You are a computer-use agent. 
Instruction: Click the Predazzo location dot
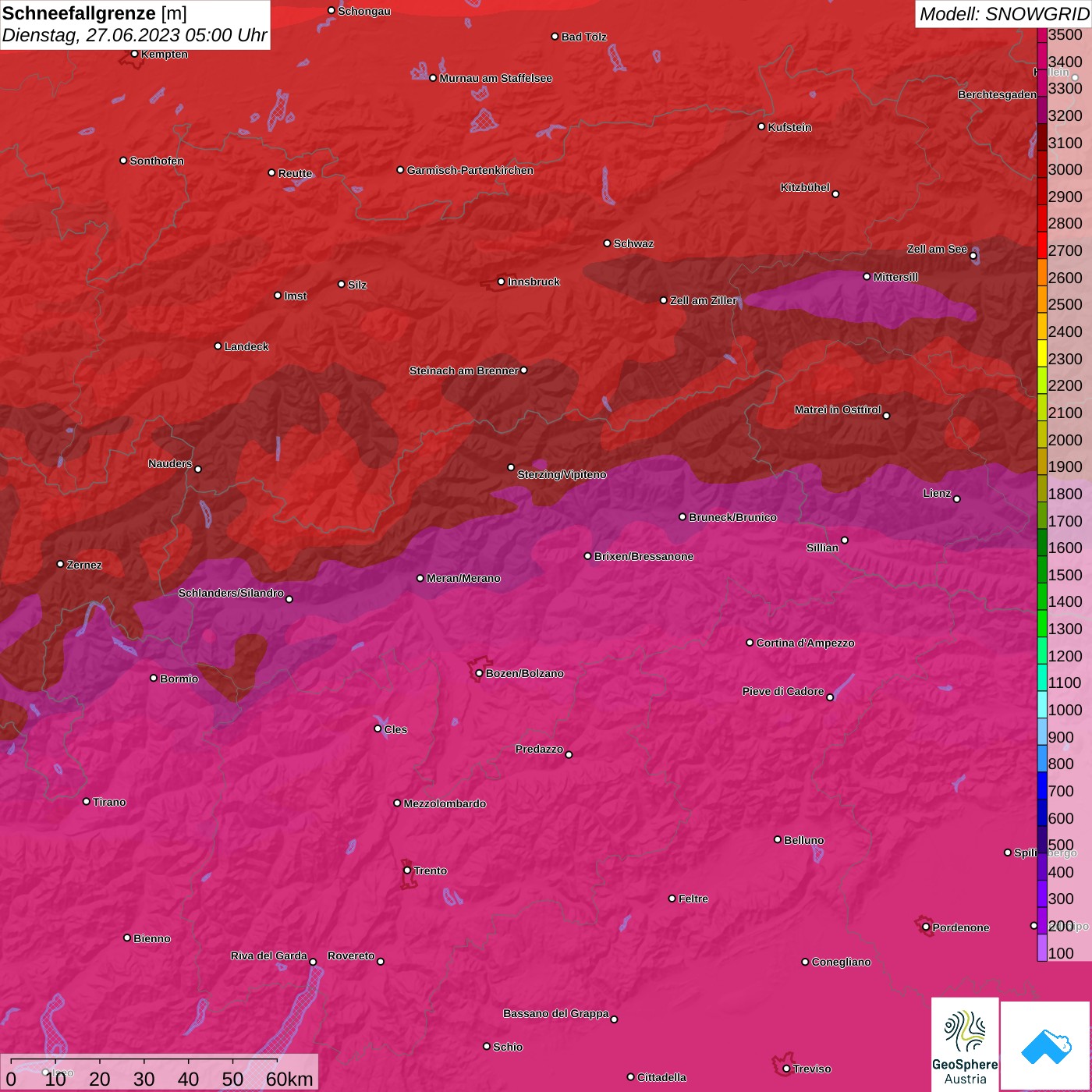click(569, 754)
